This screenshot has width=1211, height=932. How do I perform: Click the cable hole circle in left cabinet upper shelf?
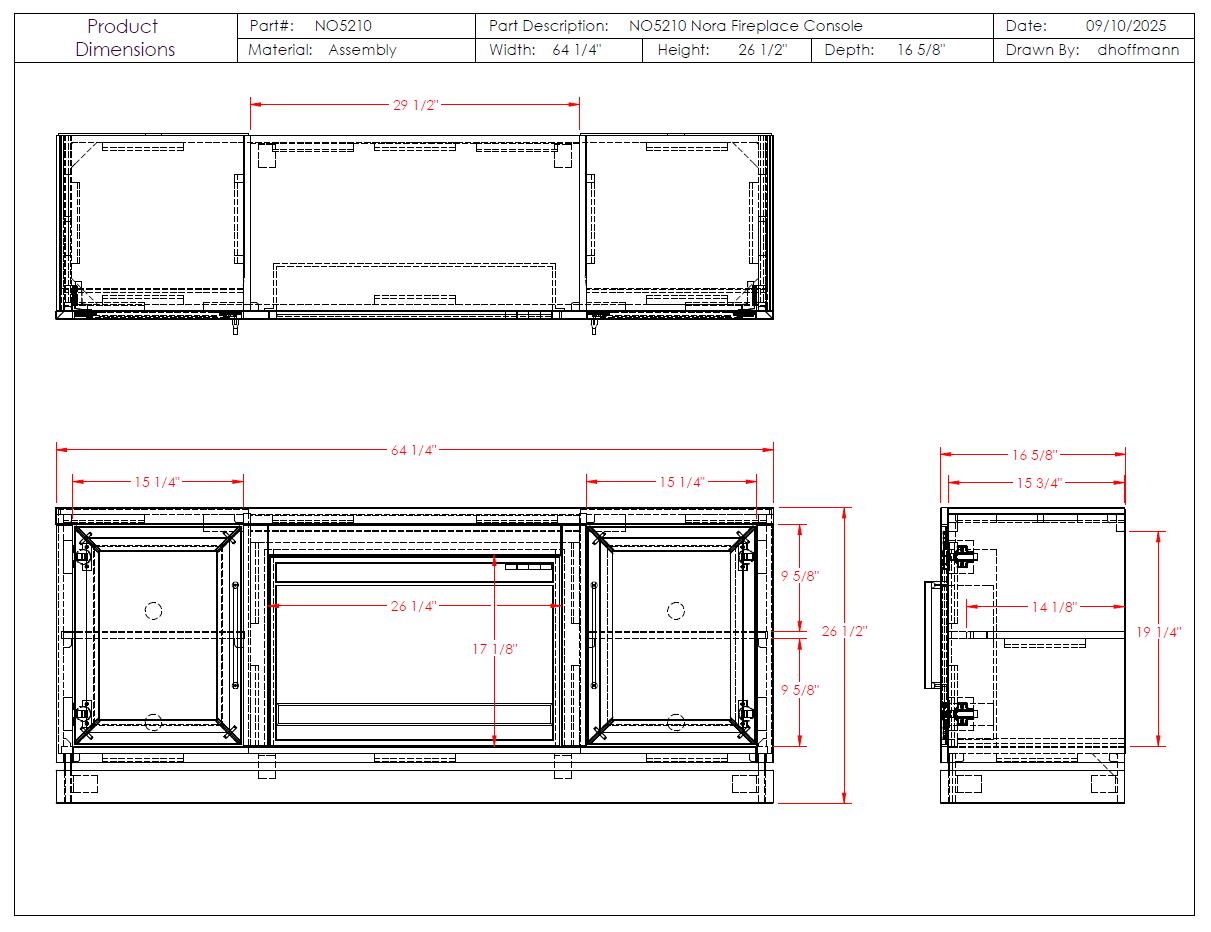click(x=153, y=610)
